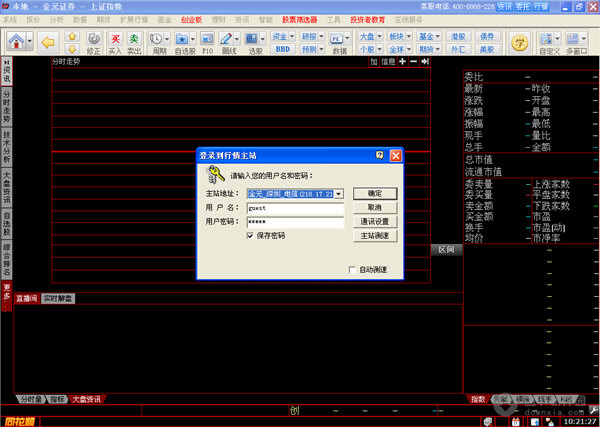Screen dimensions: 600x427
Task: Expand the 板块 dropdown in toolbar
Action: tap(409, 36)
